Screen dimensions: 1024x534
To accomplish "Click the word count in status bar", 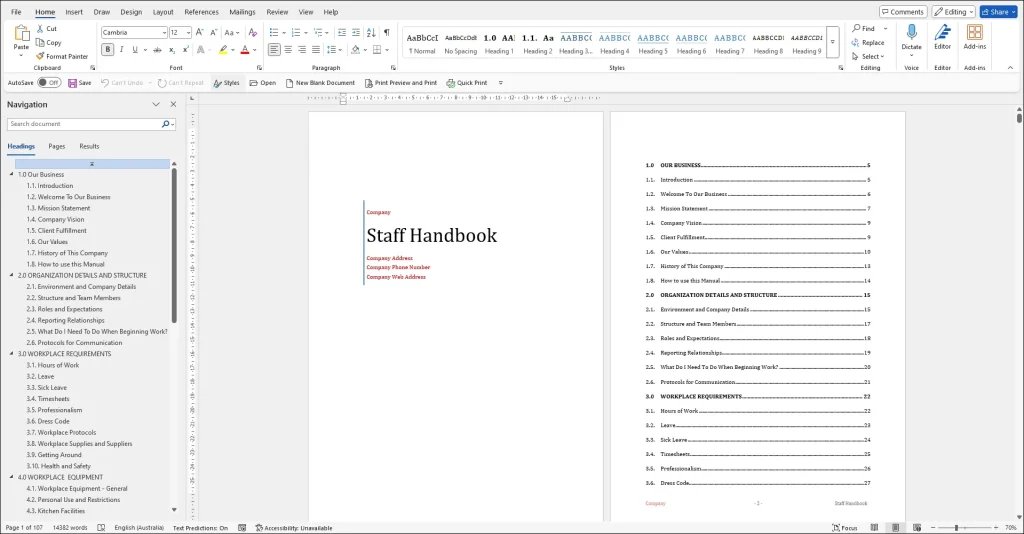I will click(70, 527).
